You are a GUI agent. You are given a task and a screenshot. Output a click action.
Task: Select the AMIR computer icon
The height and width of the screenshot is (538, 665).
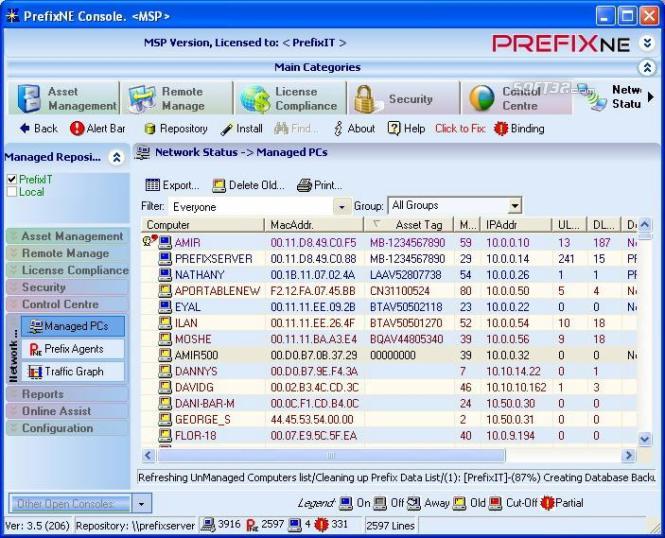165,243
